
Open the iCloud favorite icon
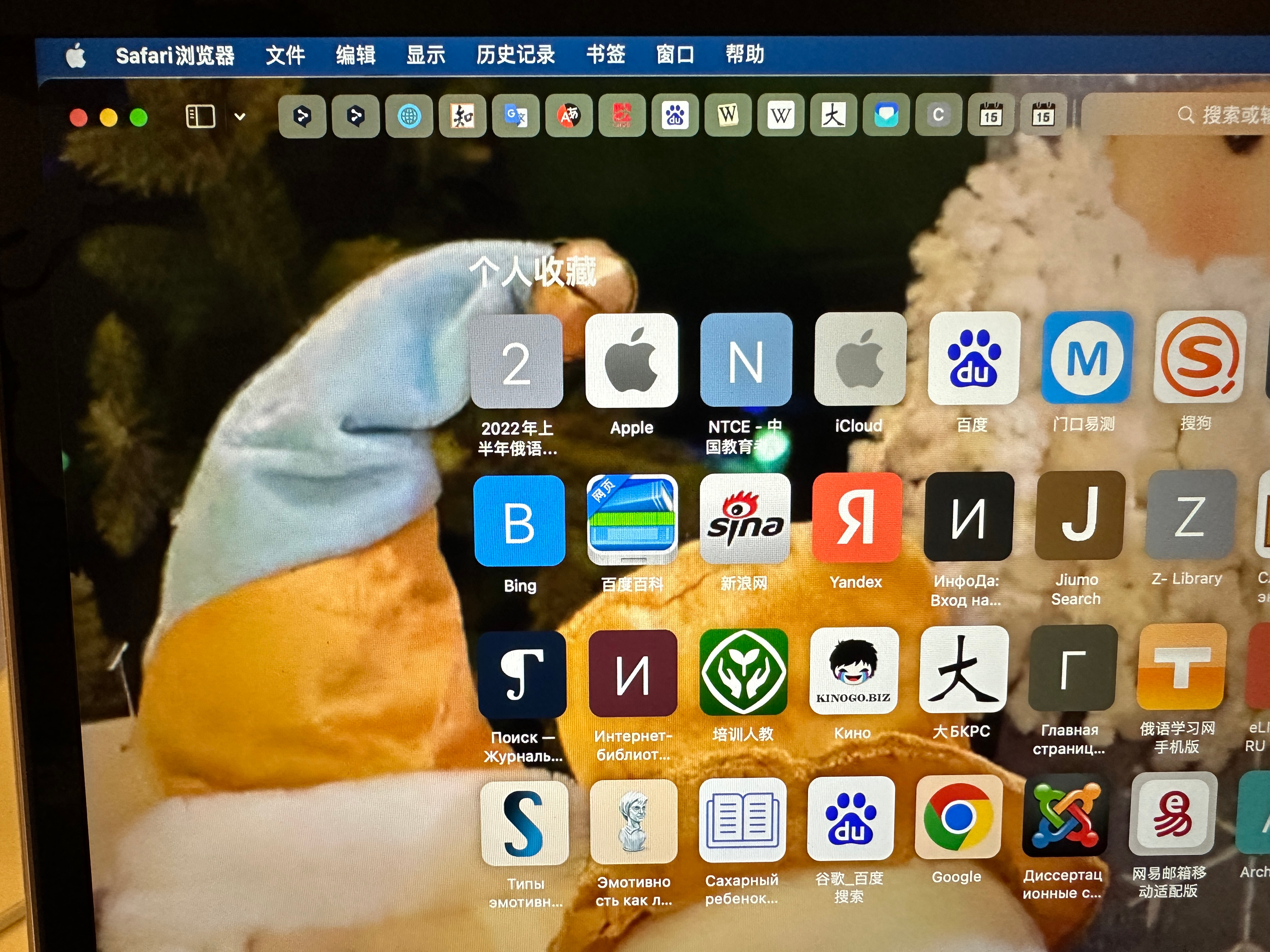point(860,359)
